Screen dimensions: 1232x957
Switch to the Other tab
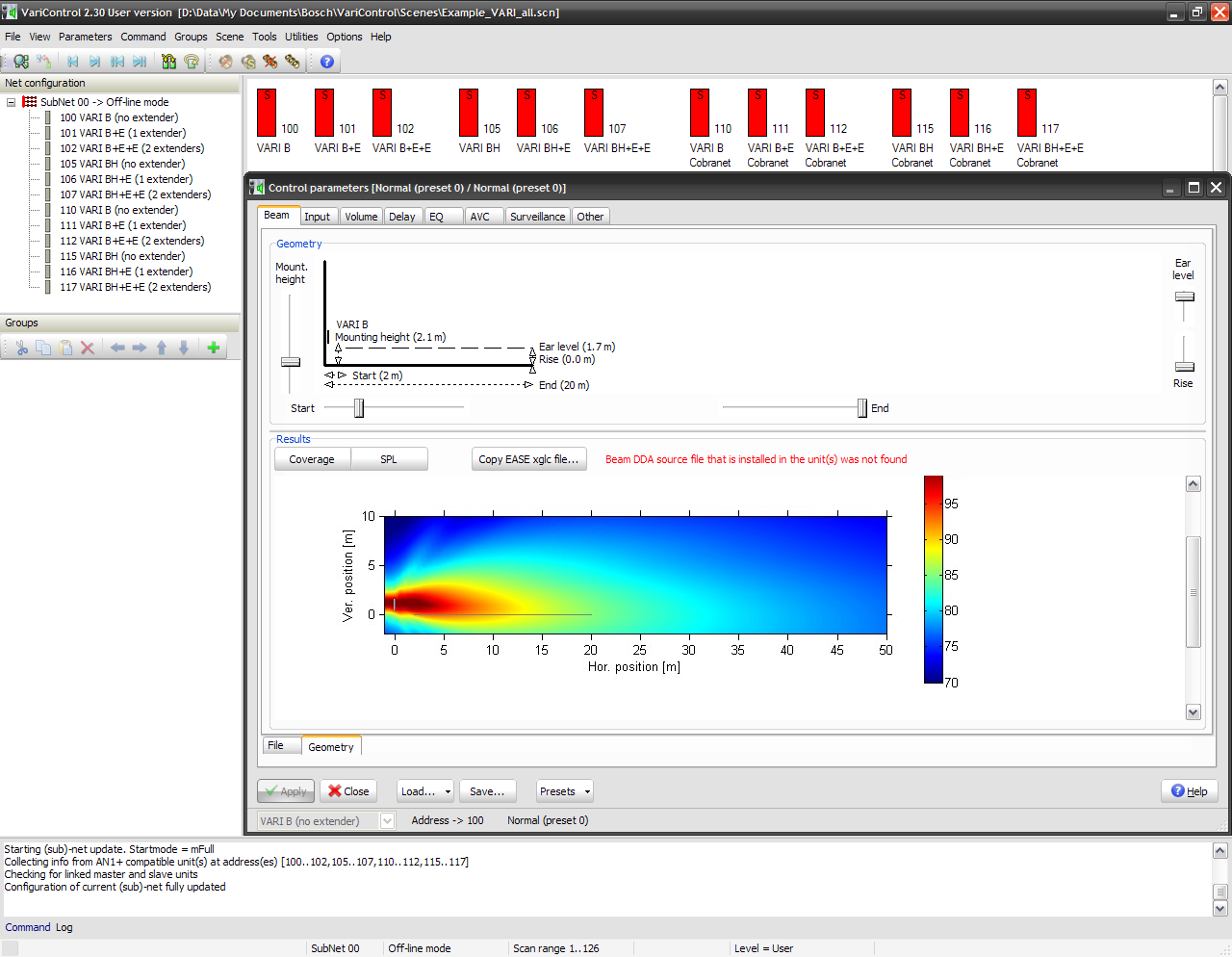pyautogui.click(x=590, y=217)
